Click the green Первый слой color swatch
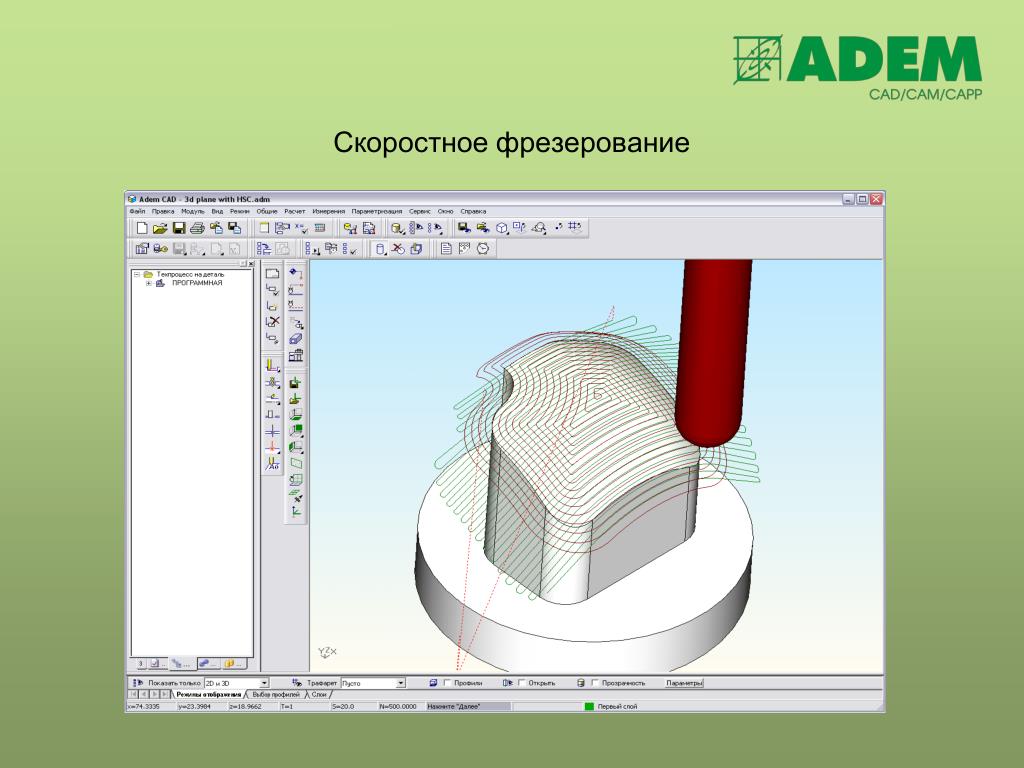Screen dimensions: 1024x768 tap(587, 703)
